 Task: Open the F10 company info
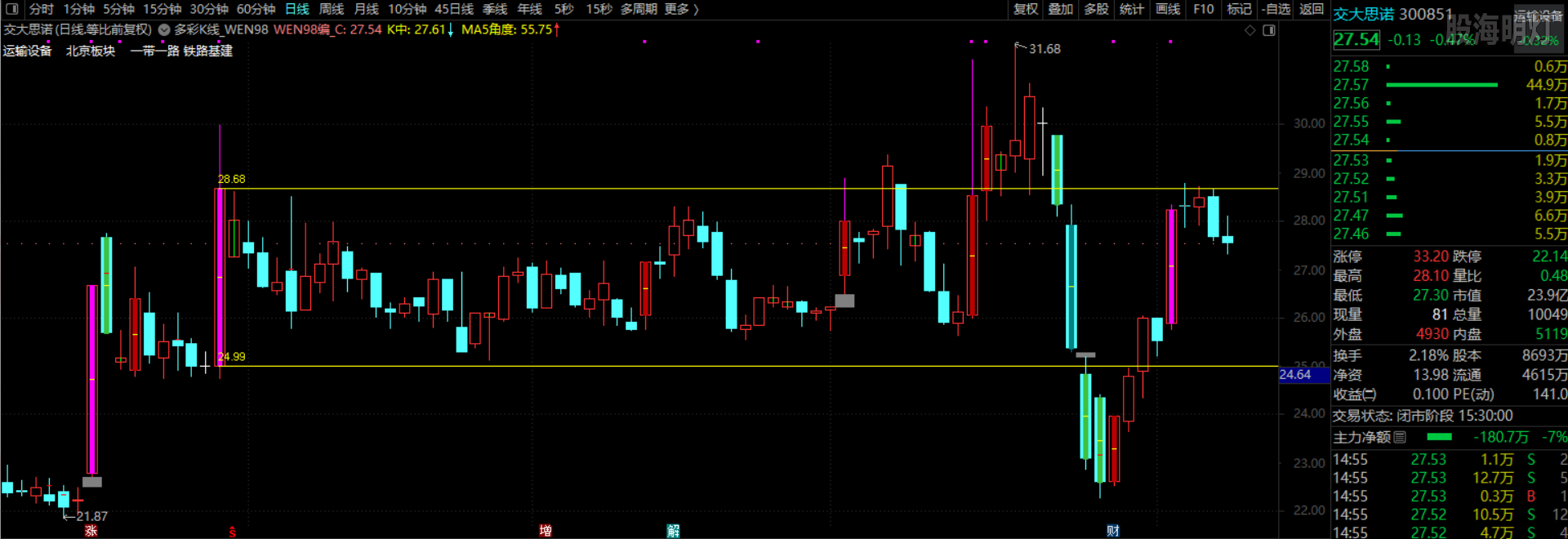click(x=1204, y=9)
